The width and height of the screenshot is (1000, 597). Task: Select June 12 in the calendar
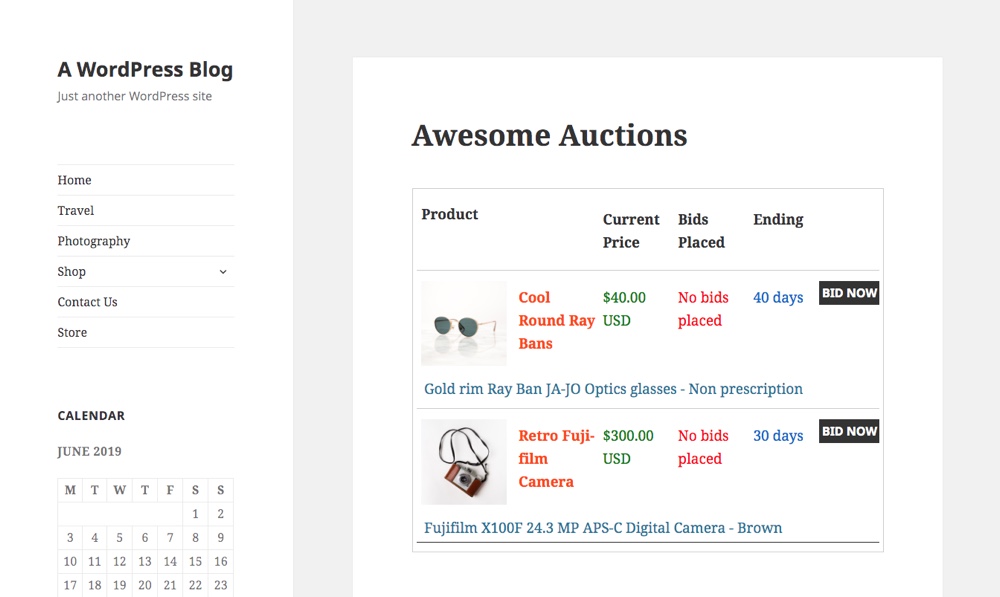pos(119,561)
